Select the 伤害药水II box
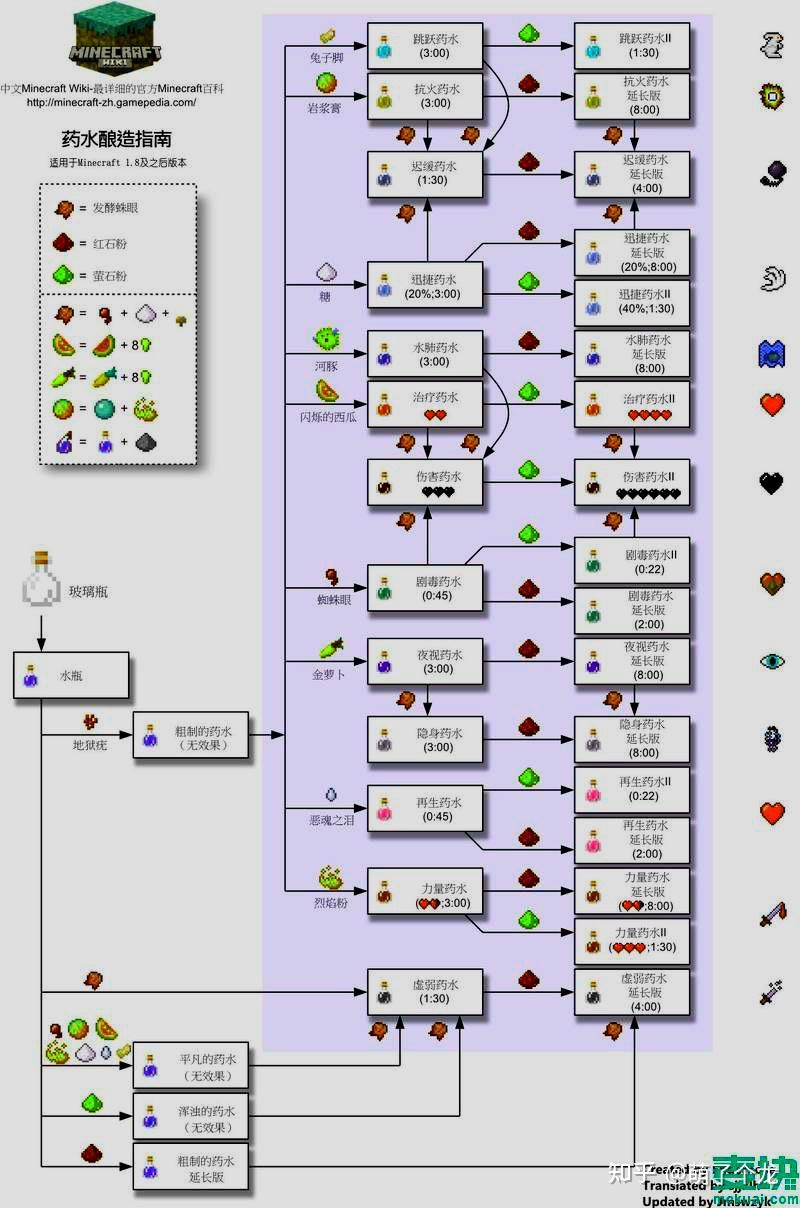800x1208 pixels. pos(632,483)
